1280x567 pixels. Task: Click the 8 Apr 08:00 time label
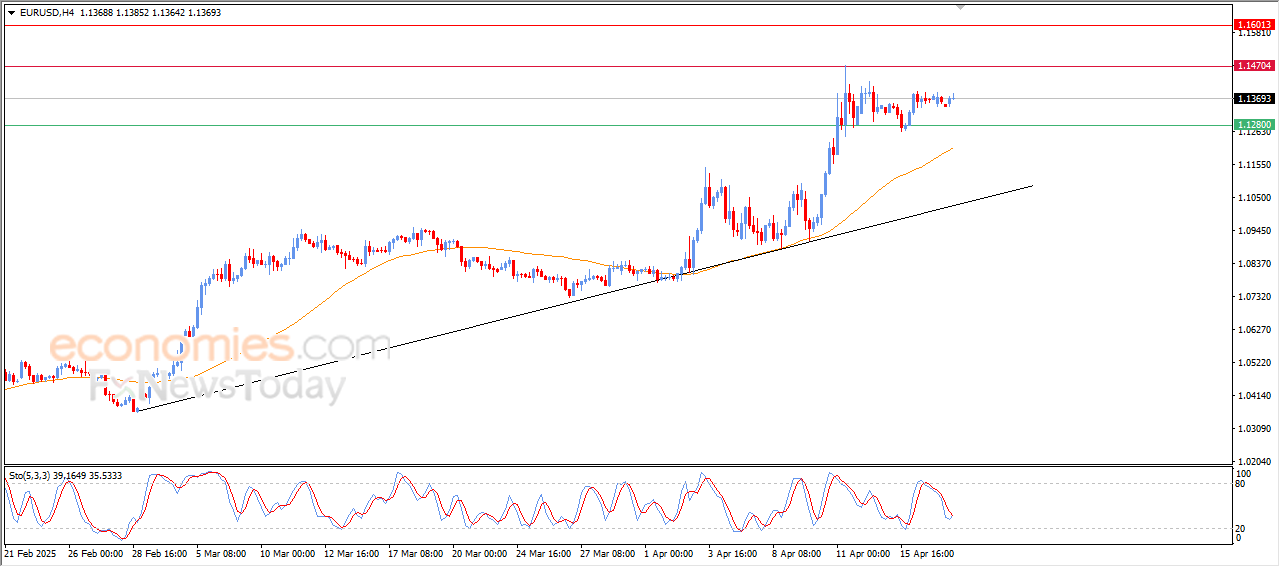point(799,553)
